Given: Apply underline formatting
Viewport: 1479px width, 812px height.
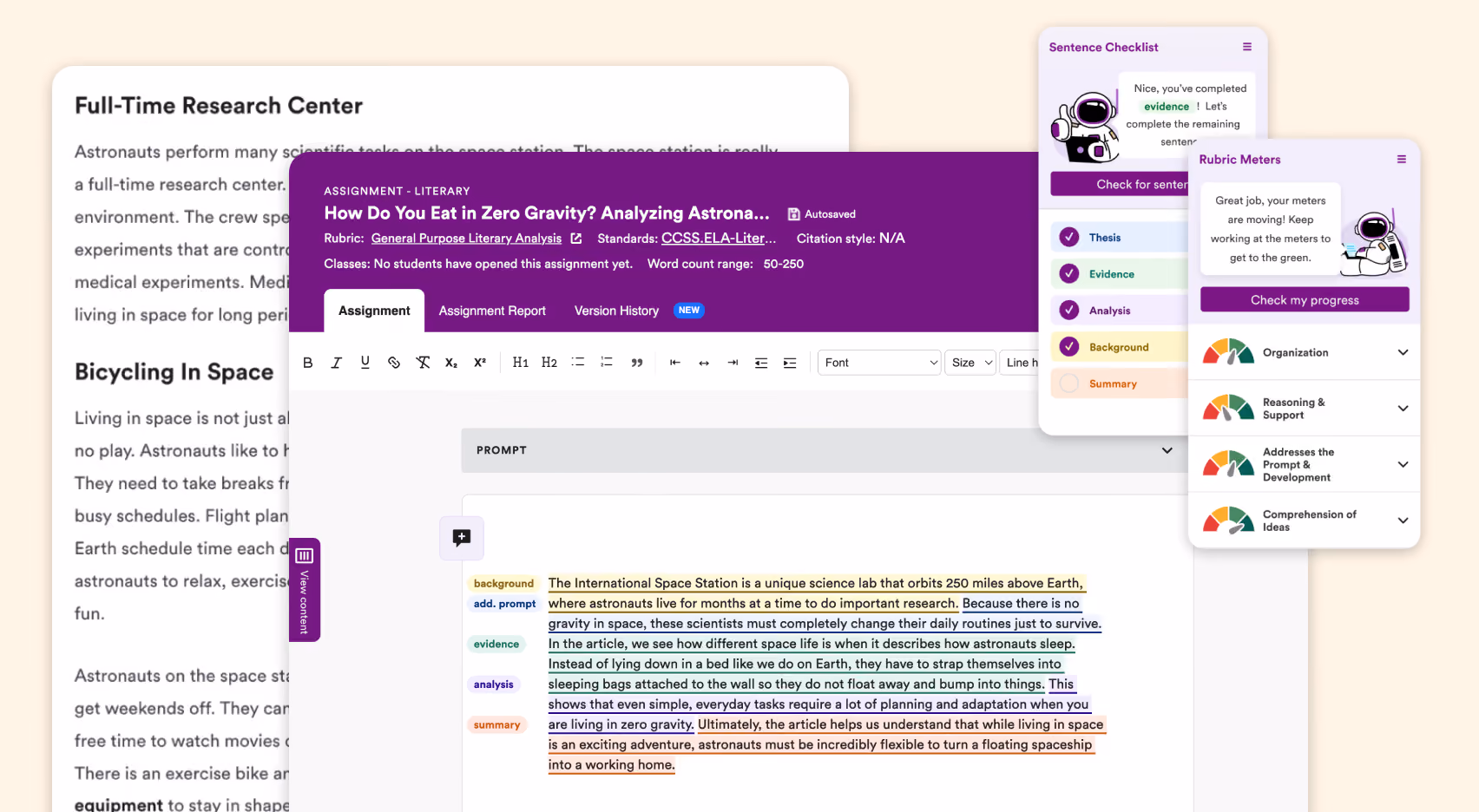Looking at the screenshot, I should (x=365, y=363).
